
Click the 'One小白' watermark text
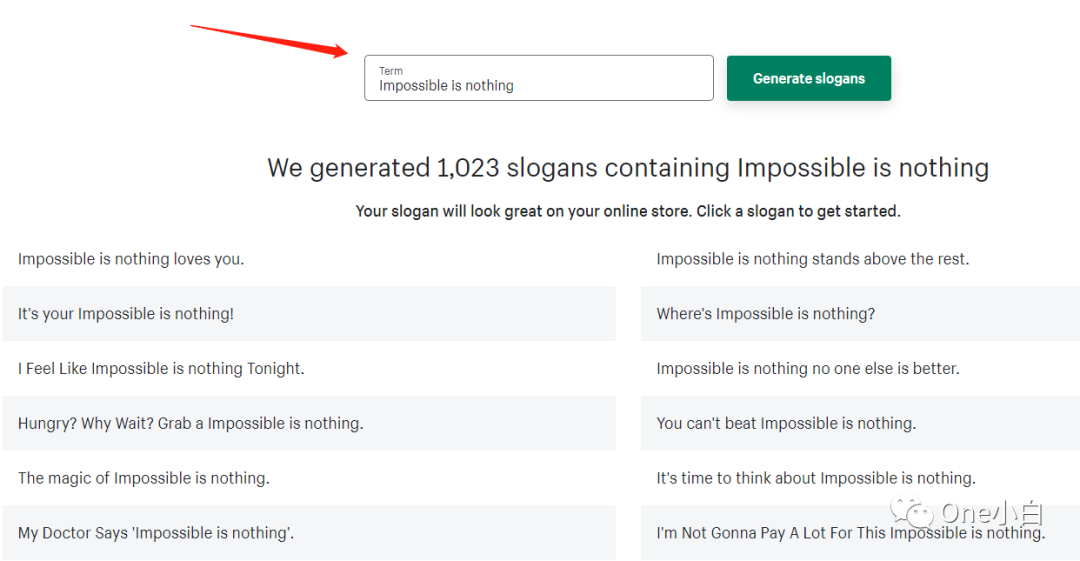click(x=991, y=514)
